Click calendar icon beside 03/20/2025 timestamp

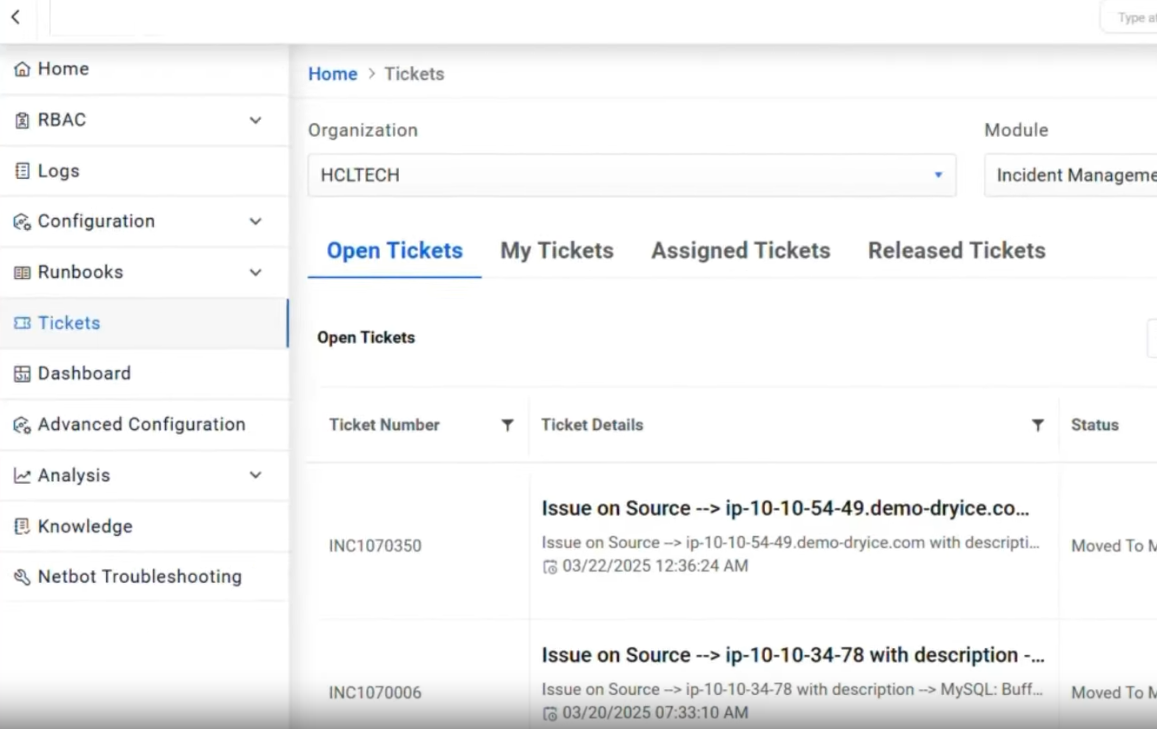point(550,714)
